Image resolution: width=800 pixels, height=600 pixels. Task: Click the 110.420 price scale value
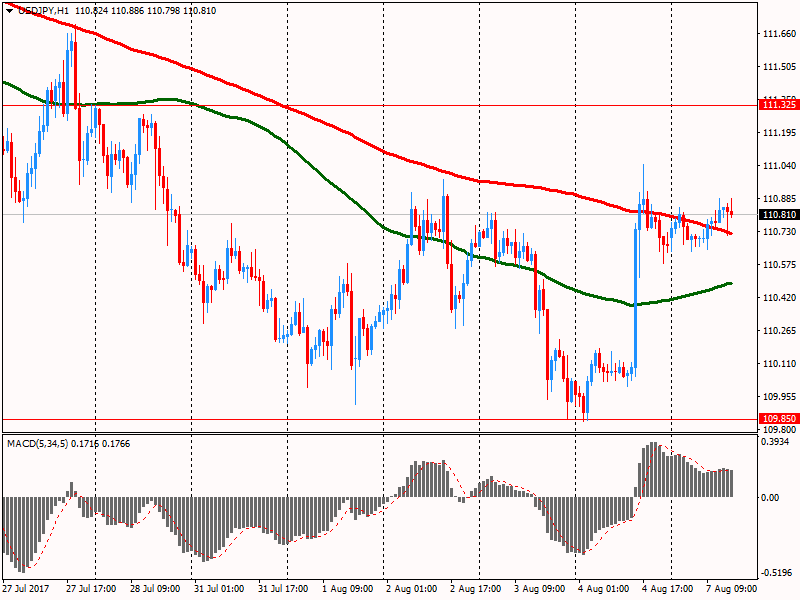(x=779, y=297)
